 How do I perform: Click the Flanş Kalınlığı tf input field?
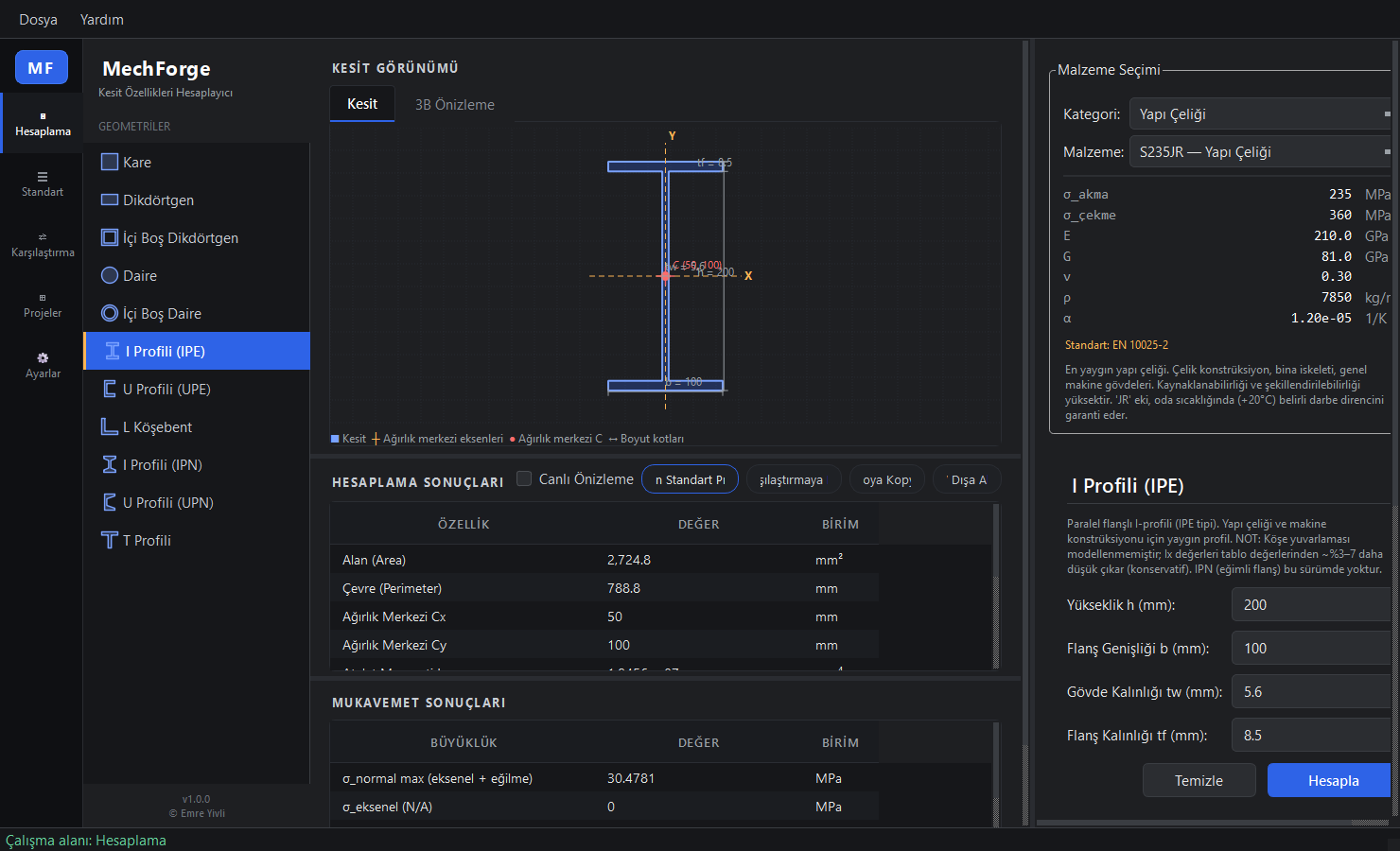pos(1311,735)
